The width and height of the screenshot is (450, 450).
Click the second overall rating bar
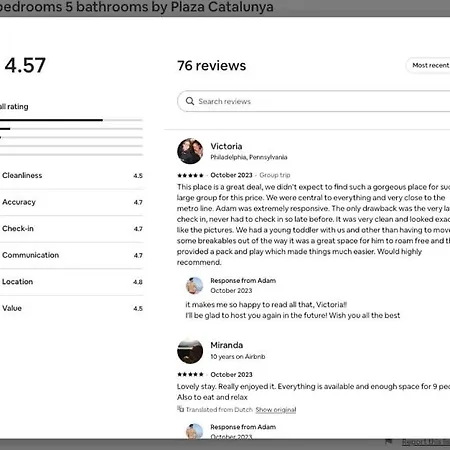[71, 129]
